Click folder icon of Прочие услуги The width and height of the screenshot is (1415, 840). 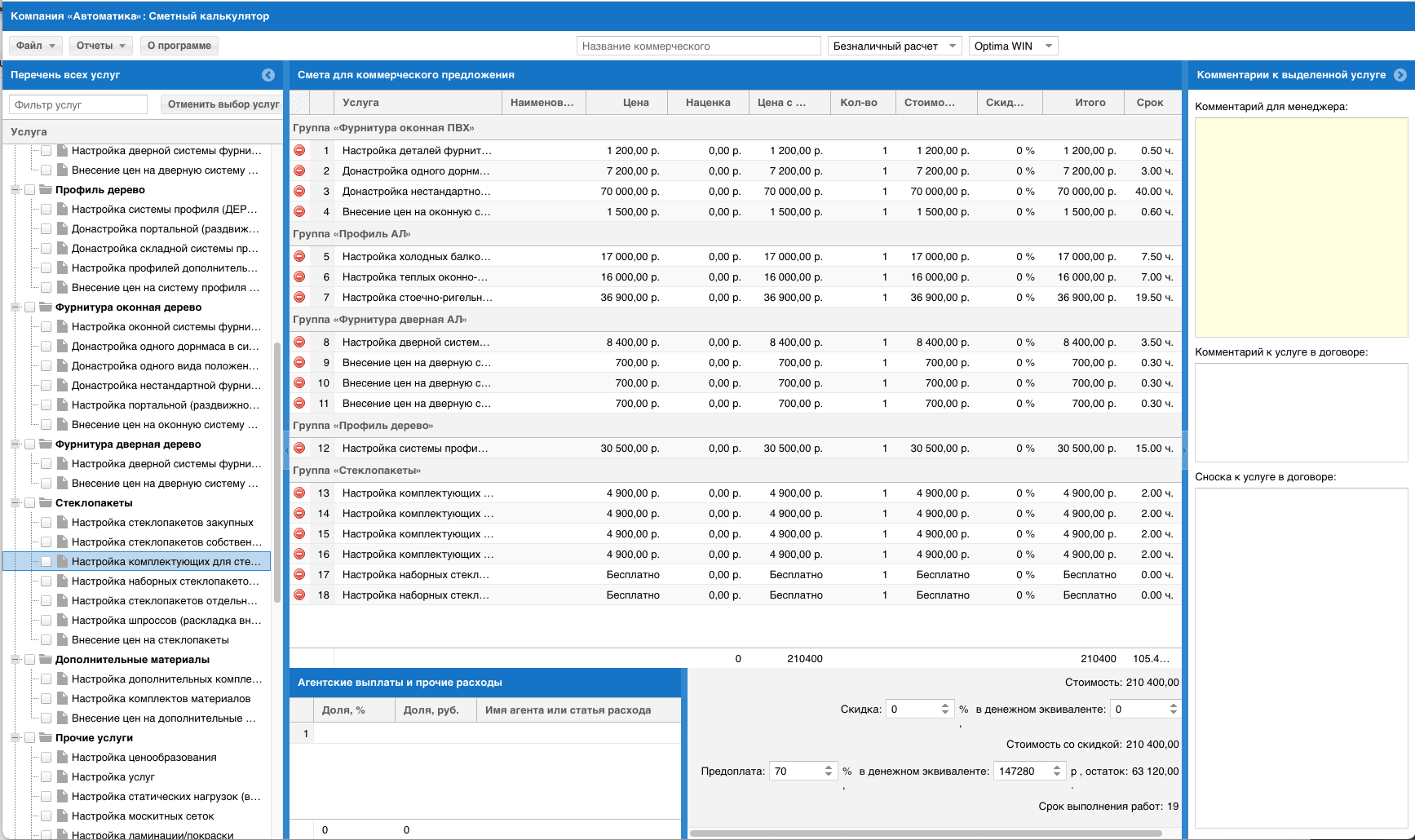46,737
